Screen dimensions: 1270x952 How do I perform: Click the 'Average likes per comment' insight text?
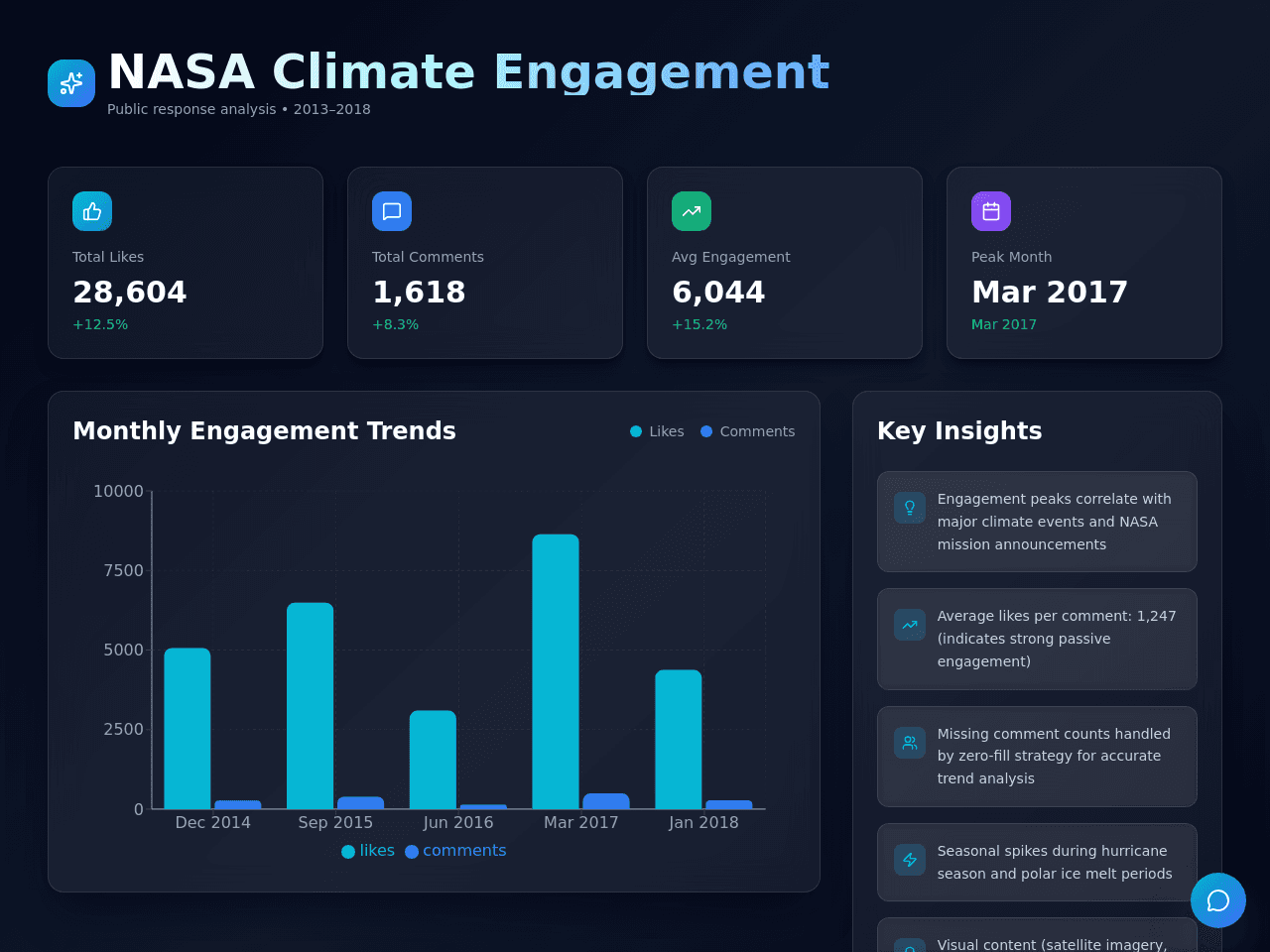coord(1057,639)
